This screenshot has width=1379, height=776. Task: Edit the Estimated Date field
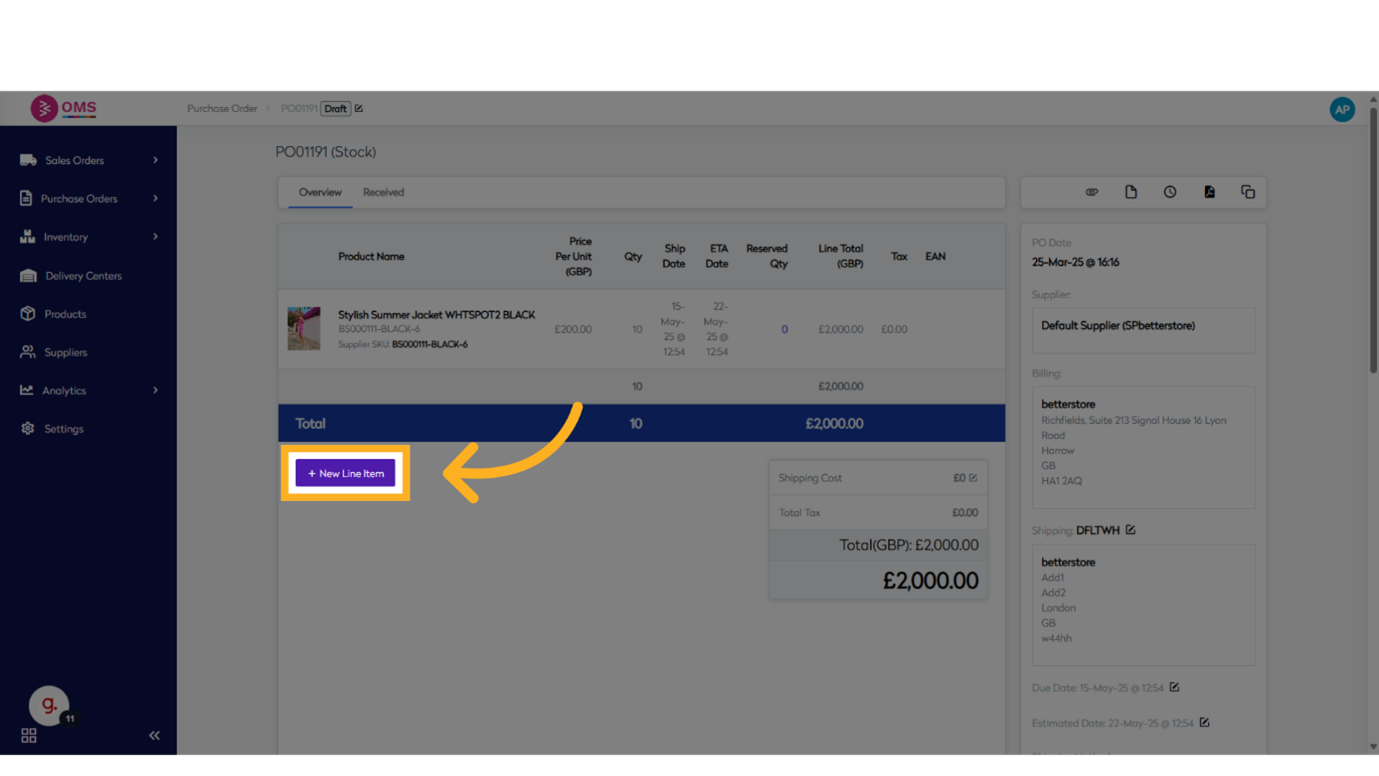click(x=1205, y=722)
